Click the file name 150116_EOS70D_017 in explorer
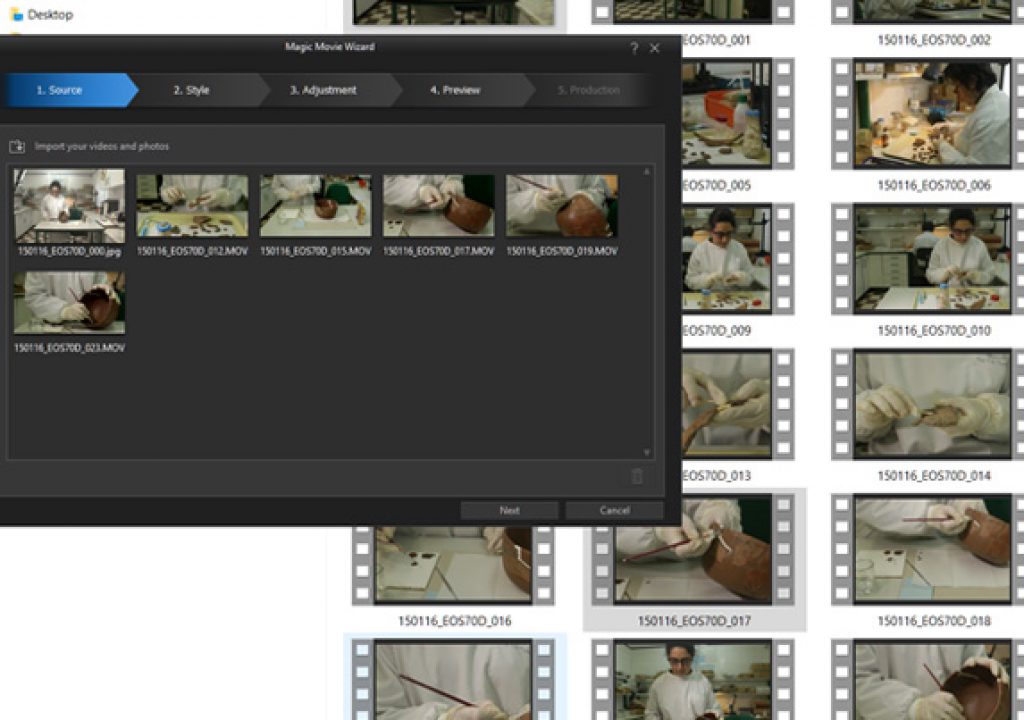Screen dimensions: 1024x720 (x=694, y=621)
